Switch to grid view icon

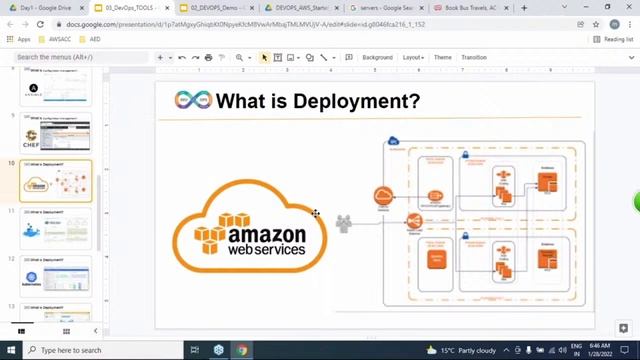pos(66,331)
